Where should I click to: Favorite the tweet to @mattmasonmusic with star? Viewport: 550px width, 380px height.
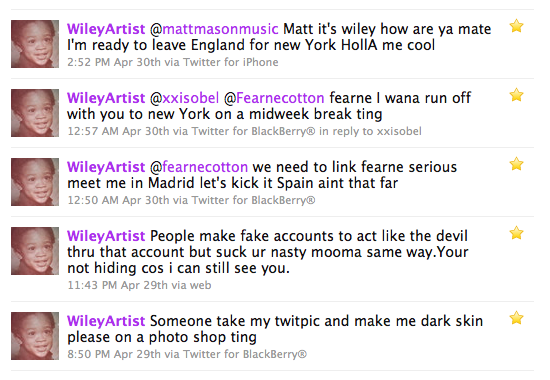coord(516,26)
